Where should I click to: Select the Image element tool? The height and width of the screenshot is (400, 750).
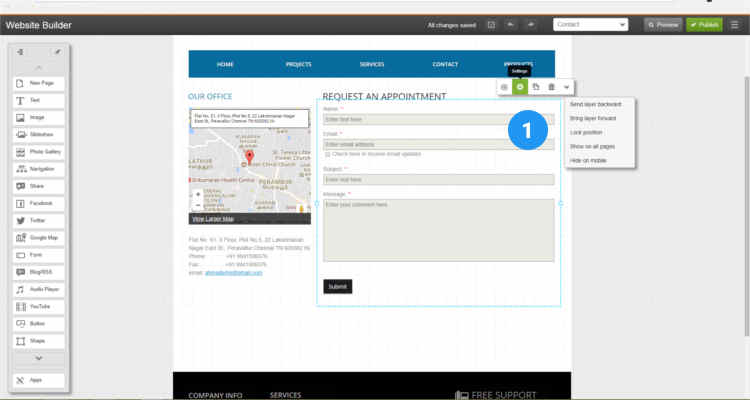pos(39,118)
